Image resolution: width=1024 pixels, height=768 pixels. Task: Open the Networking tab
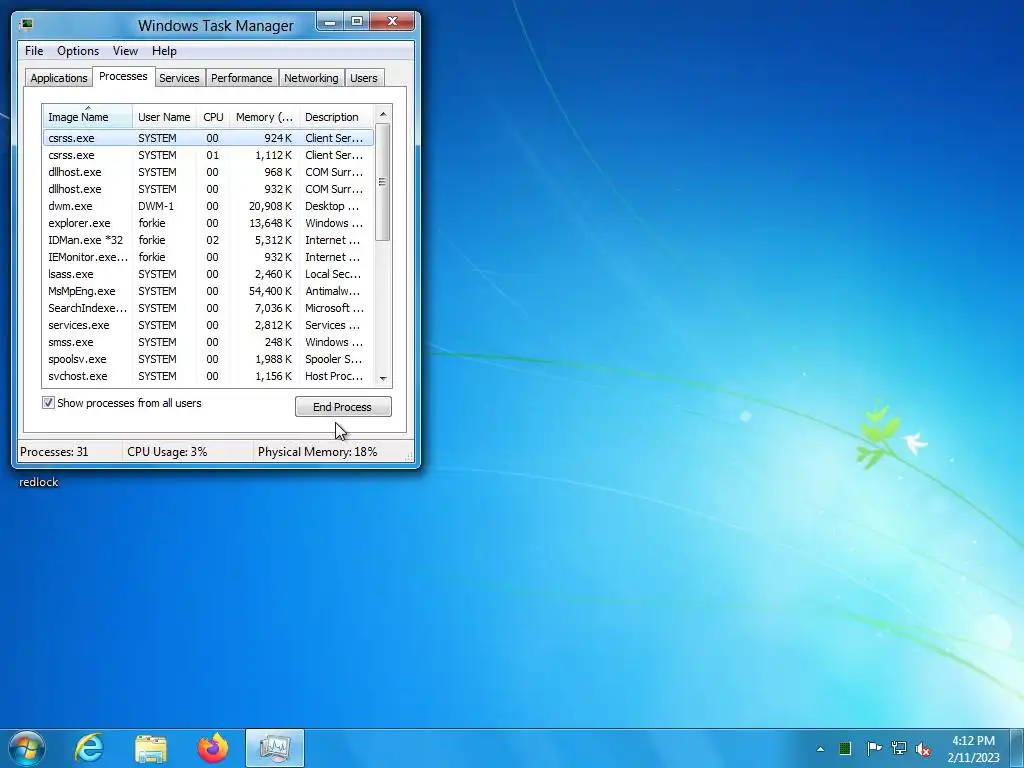[x=311, y=78]
